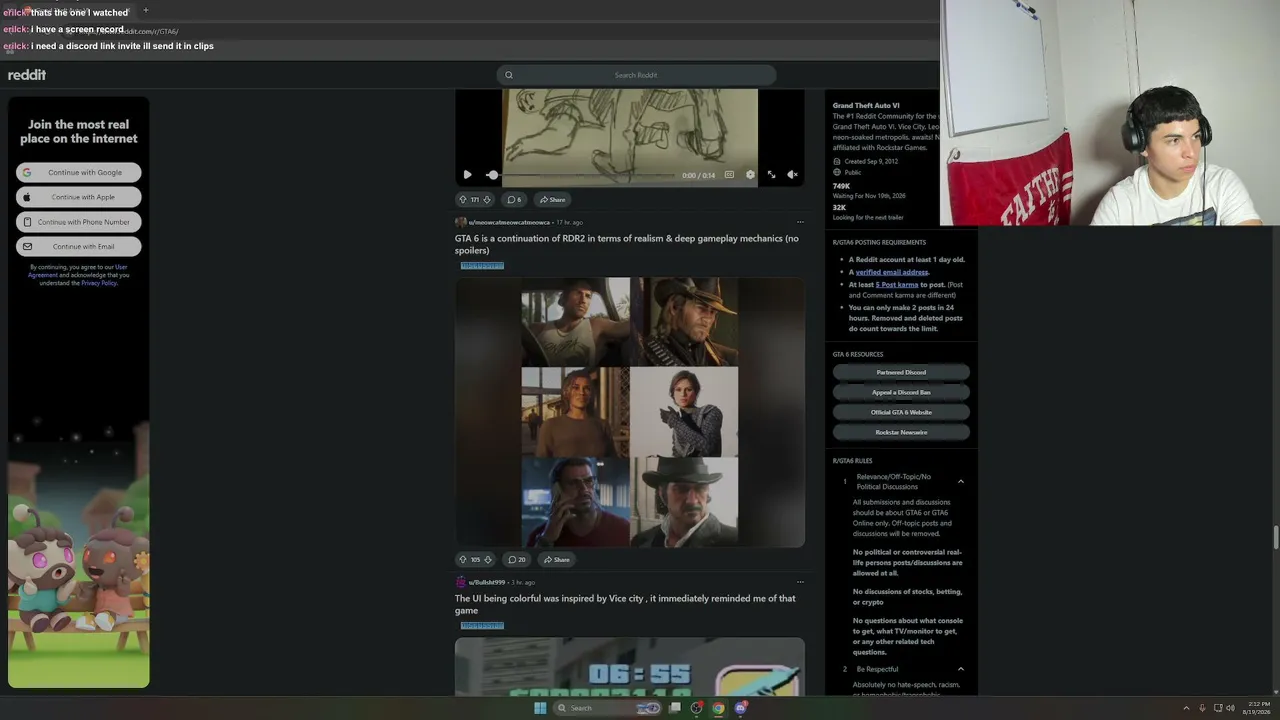The width and height of the screenshot is (1280, 720).
Task: Open the Vice city UI post title
Action: click(625, 604)
